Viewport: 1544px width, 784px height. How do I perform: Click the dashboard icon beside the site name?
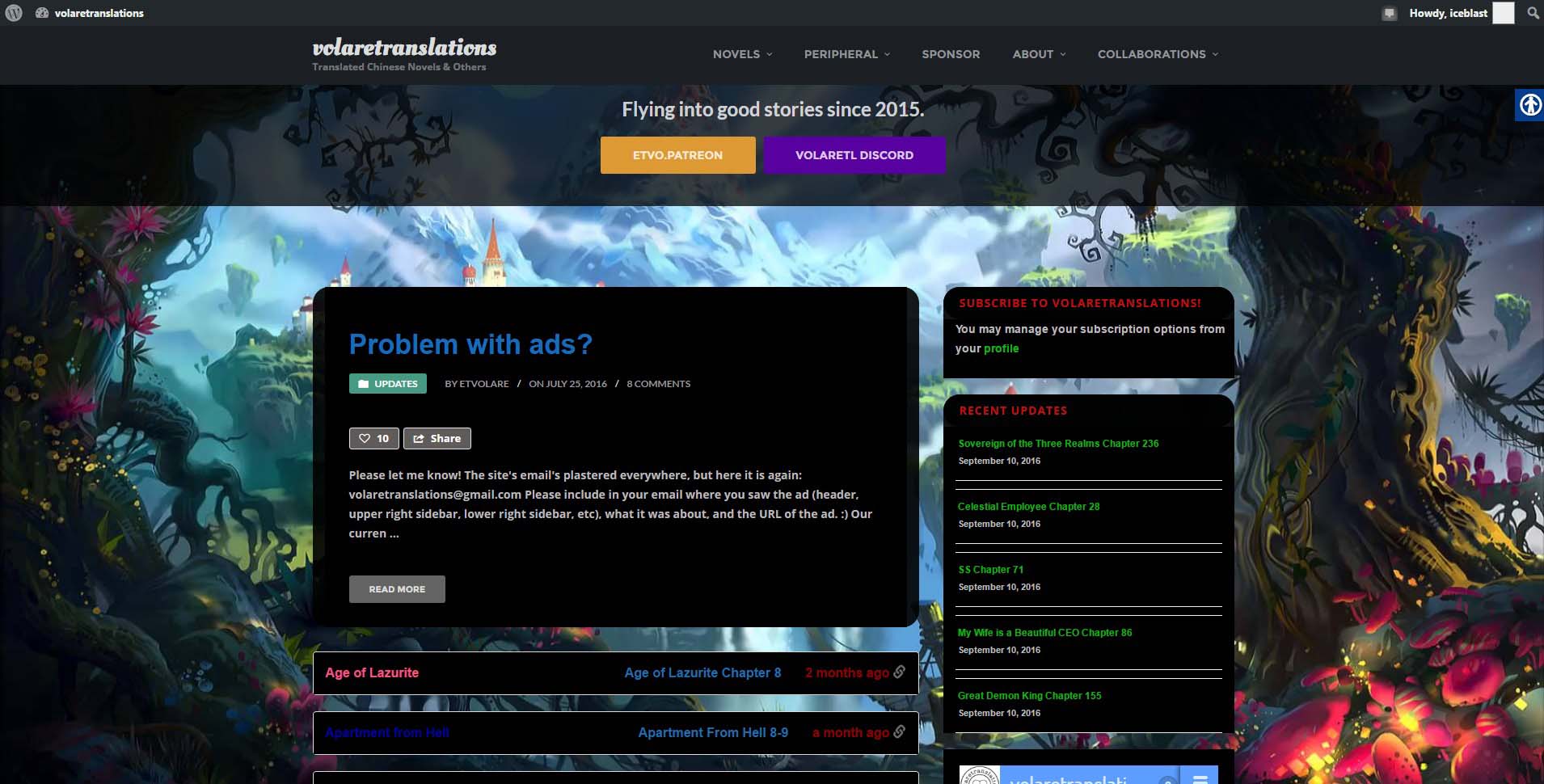coord(42,13)
